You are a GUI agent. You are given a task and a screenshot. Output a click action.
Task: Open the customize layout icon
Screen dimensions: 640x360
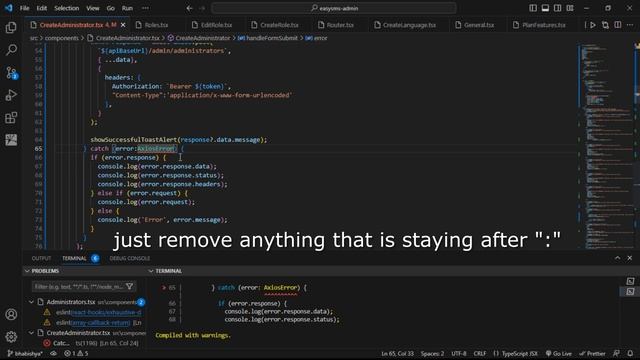pos(570,8)
